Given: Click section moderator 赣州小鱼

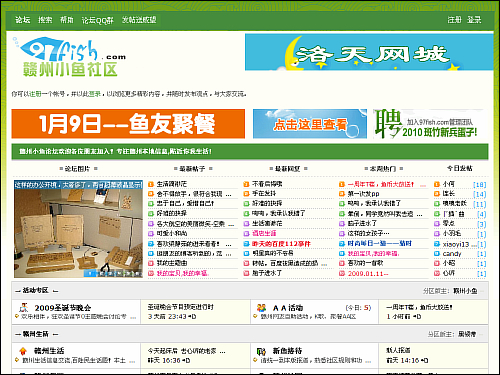Looking at the screenshot, I should pyautogui.click(x=465, y=291).
